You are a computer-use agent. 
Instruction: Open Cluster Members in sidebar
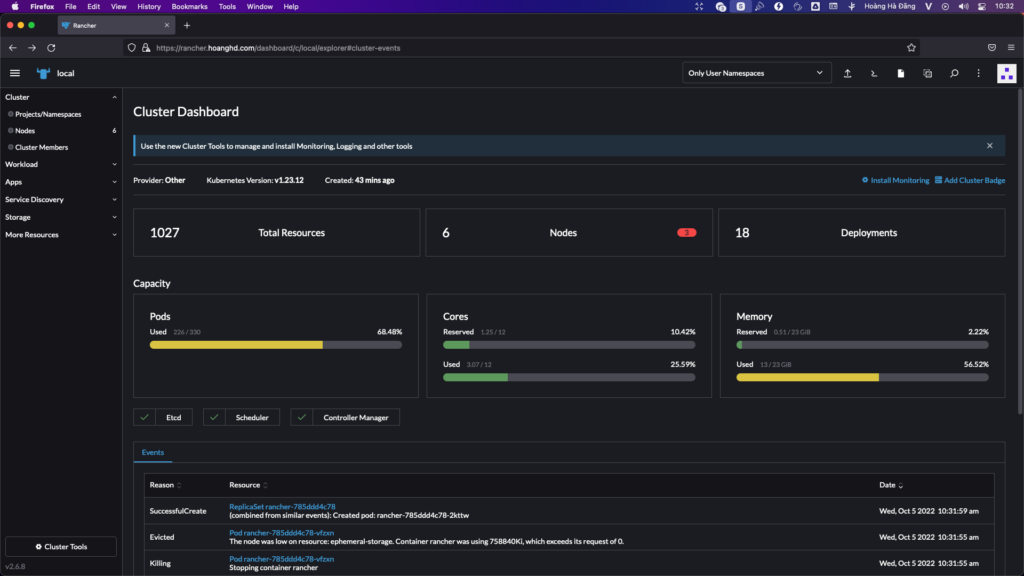pos(41,147)
